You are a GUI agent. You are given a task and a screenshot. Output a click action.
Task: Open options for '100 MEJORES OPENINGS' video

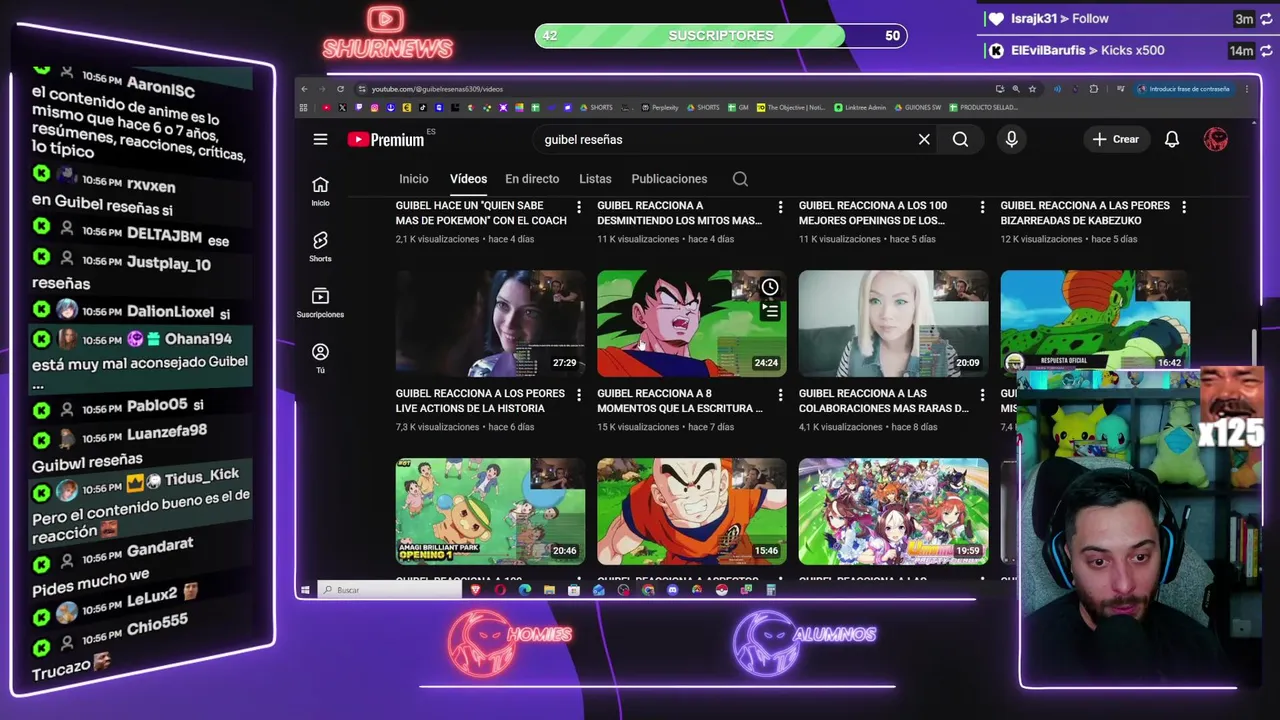pos(982,207)
